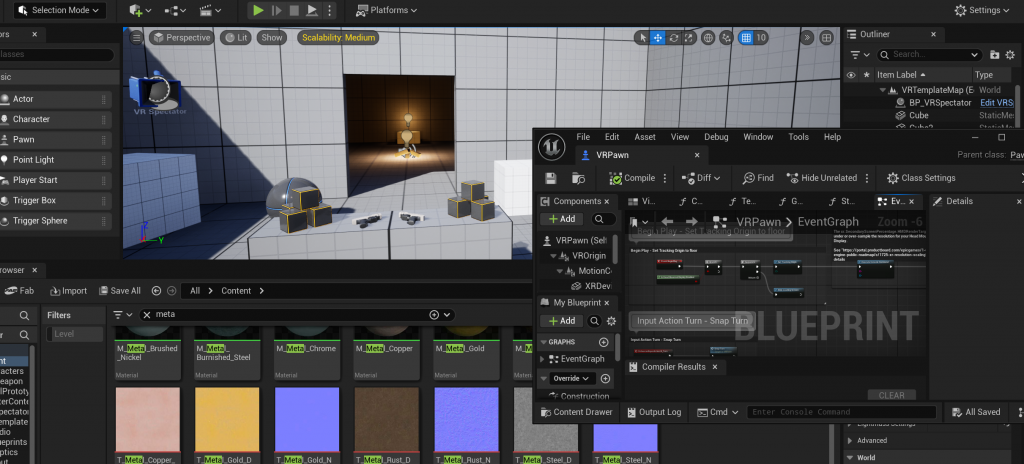Viewport: 1024px width, 464px height.
Task: Select the M_Metal_Gold material thumbnail
Action: pyautogui.click(x=466, y=353)
